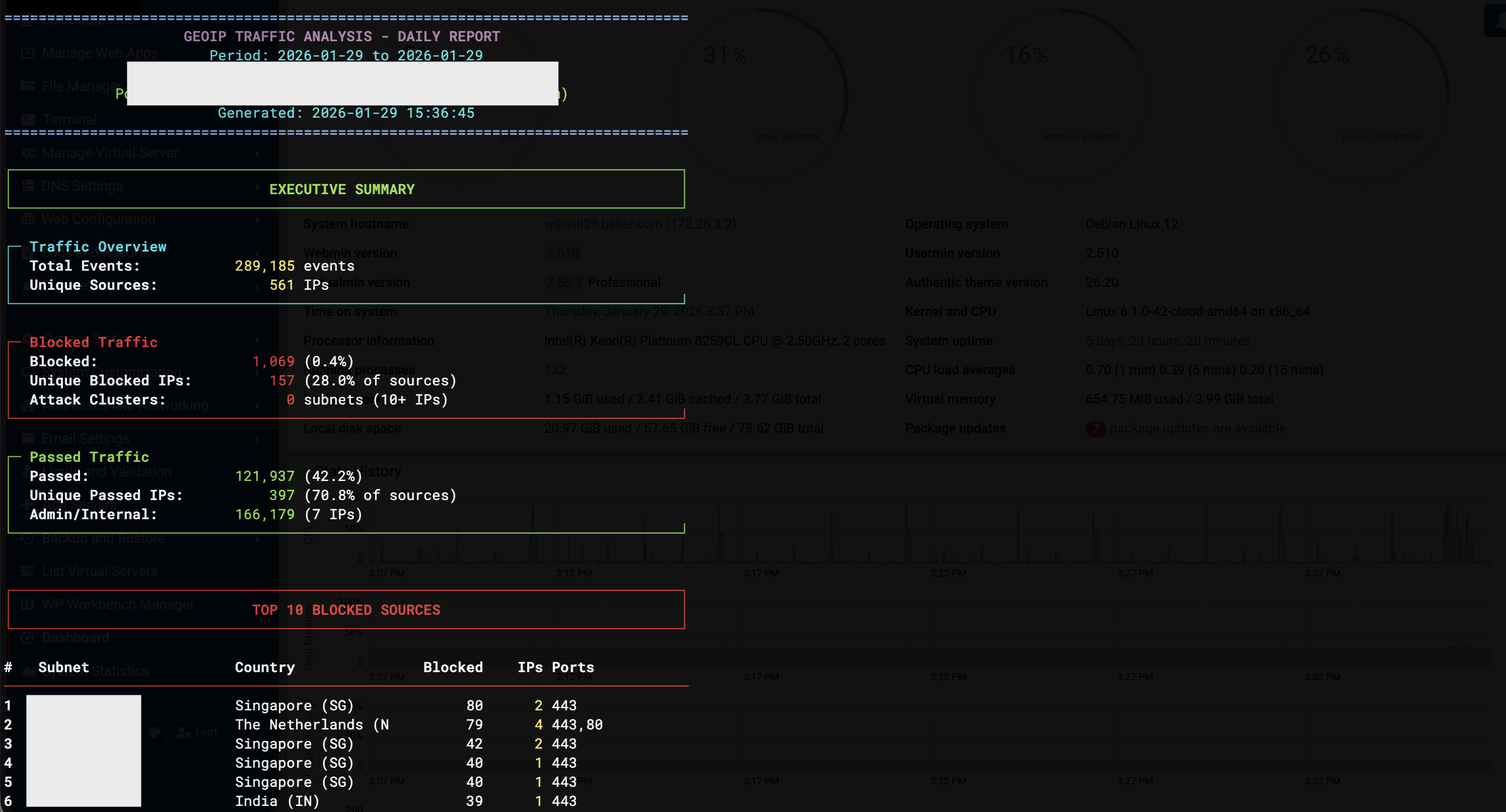Click the List Virtual Servers icon
Viewport: 1506px width, 812px height.
(28, 572)
